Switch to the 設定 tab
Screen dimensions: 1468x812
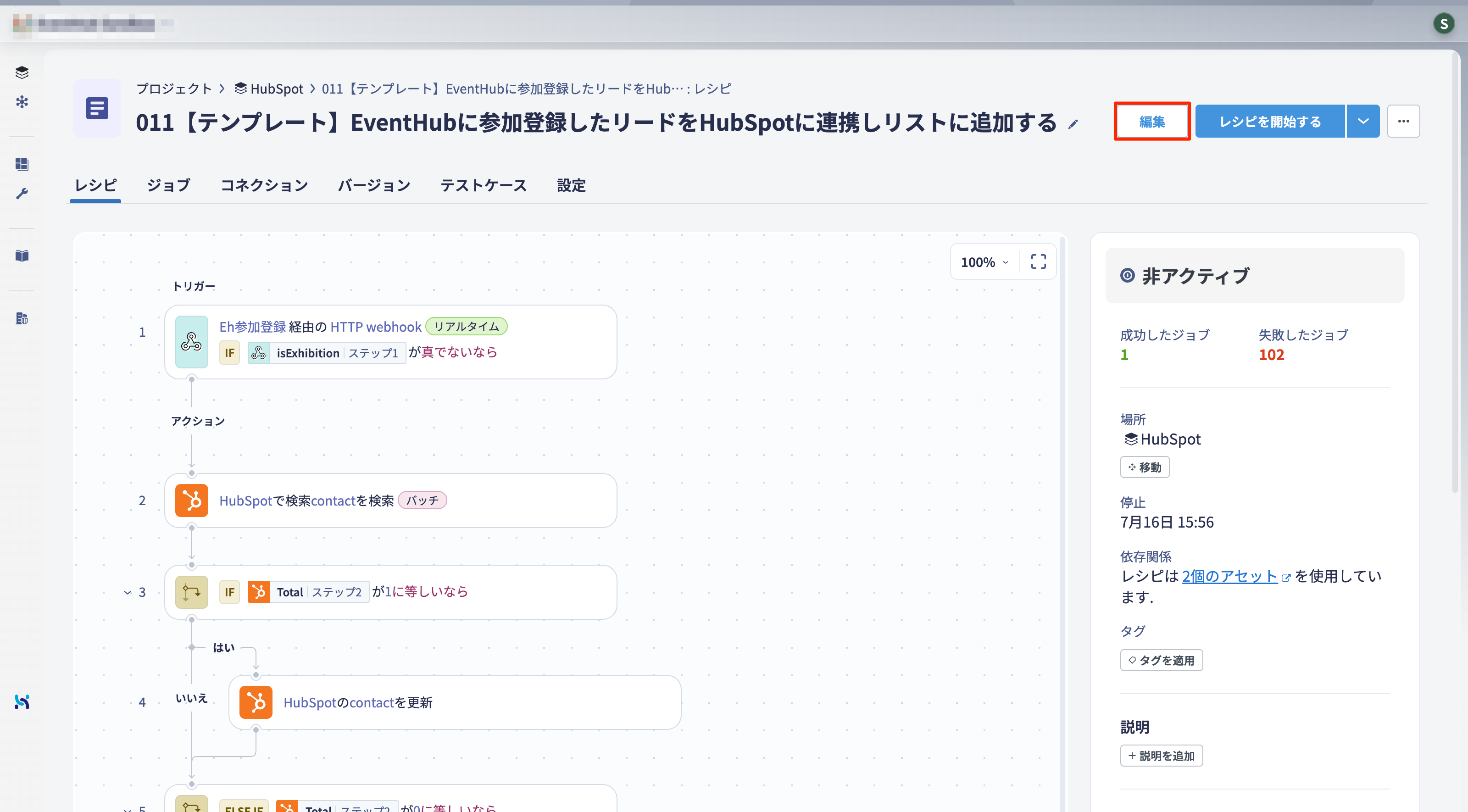coord(571,185)
